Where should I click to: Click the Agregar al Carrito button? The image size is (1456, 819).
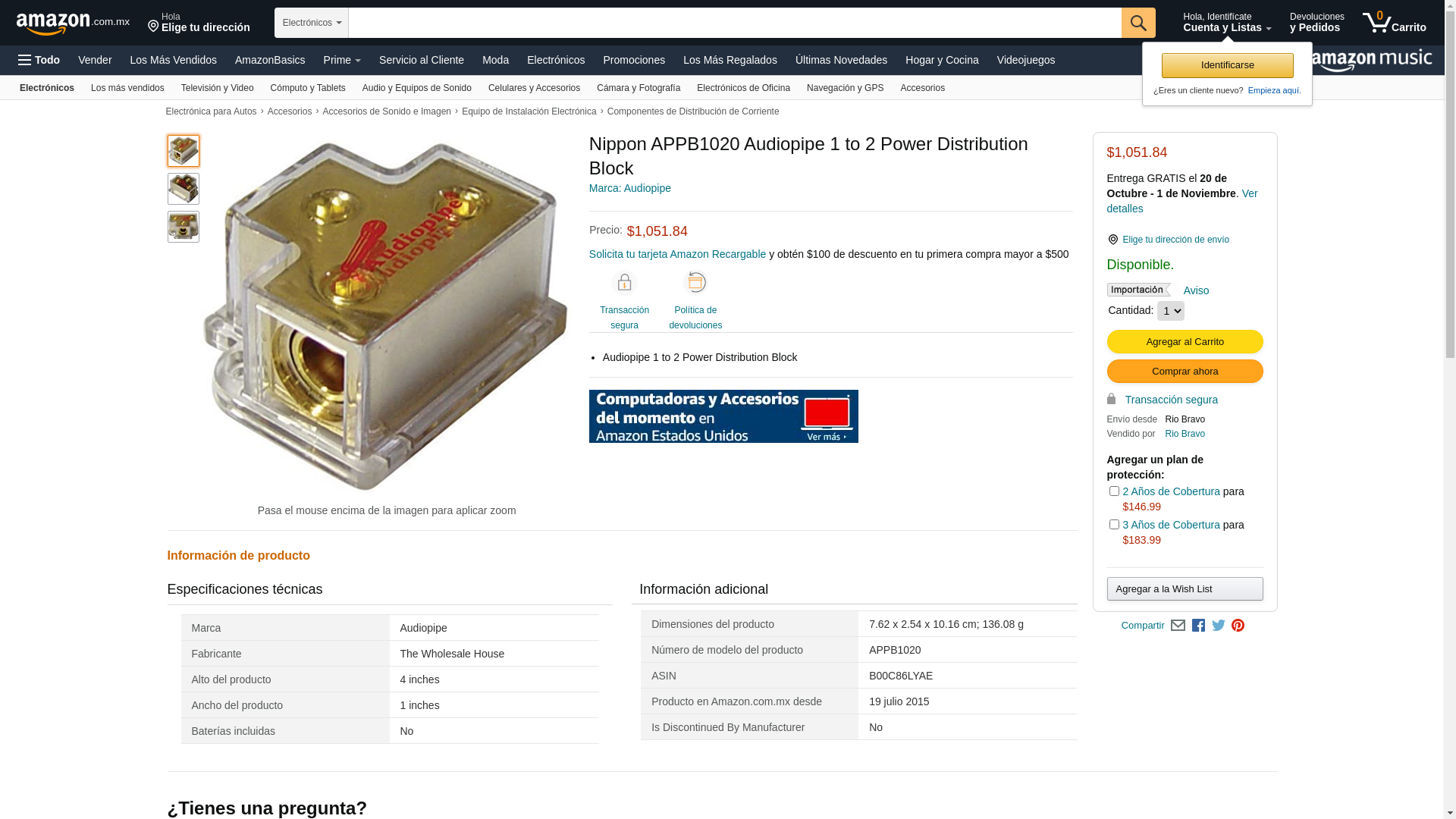click(1185, 342)
